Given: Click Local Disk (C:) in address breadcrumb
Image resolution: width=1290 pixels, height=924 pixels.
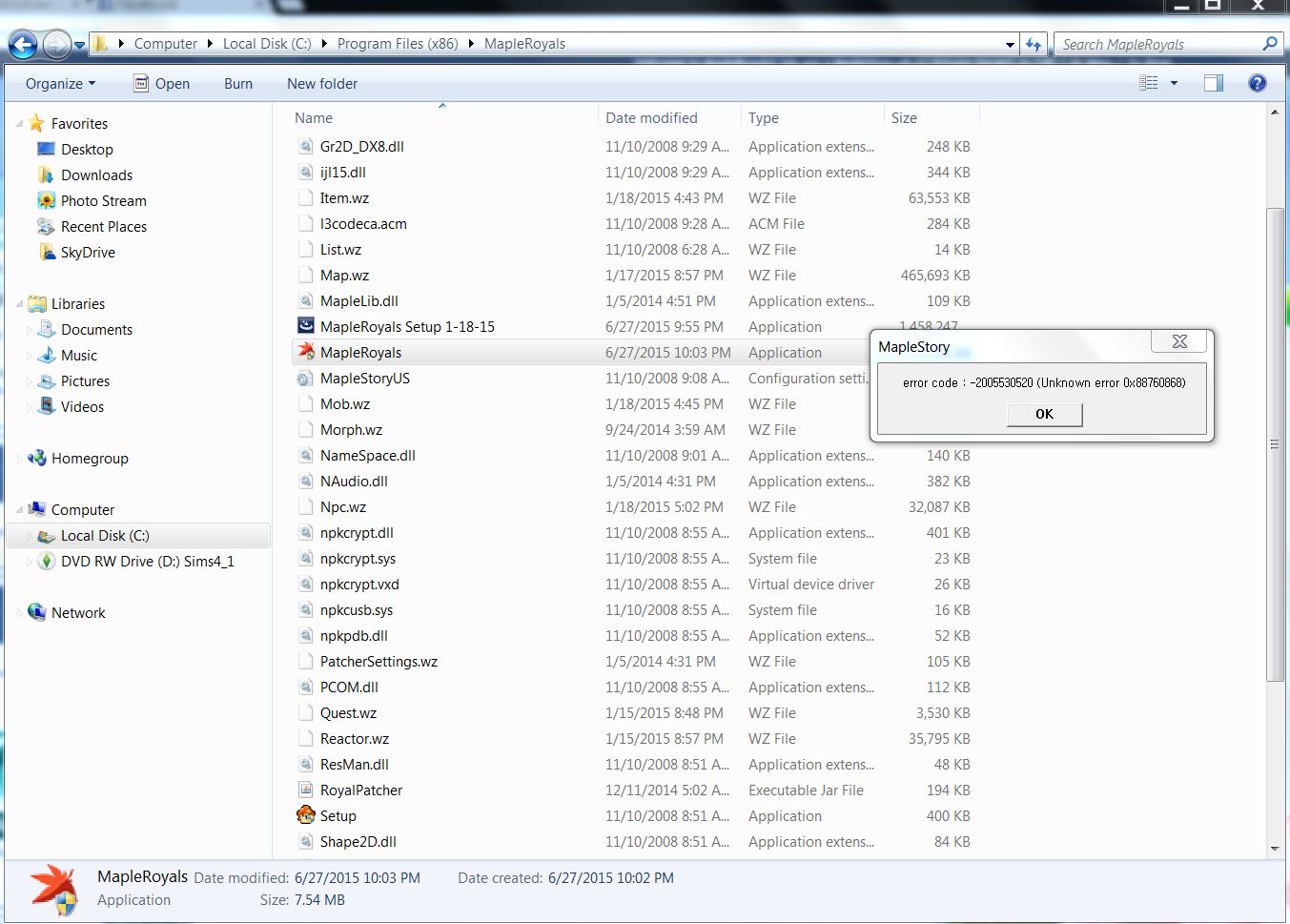Looking at the screenshot, I should 267,44.
